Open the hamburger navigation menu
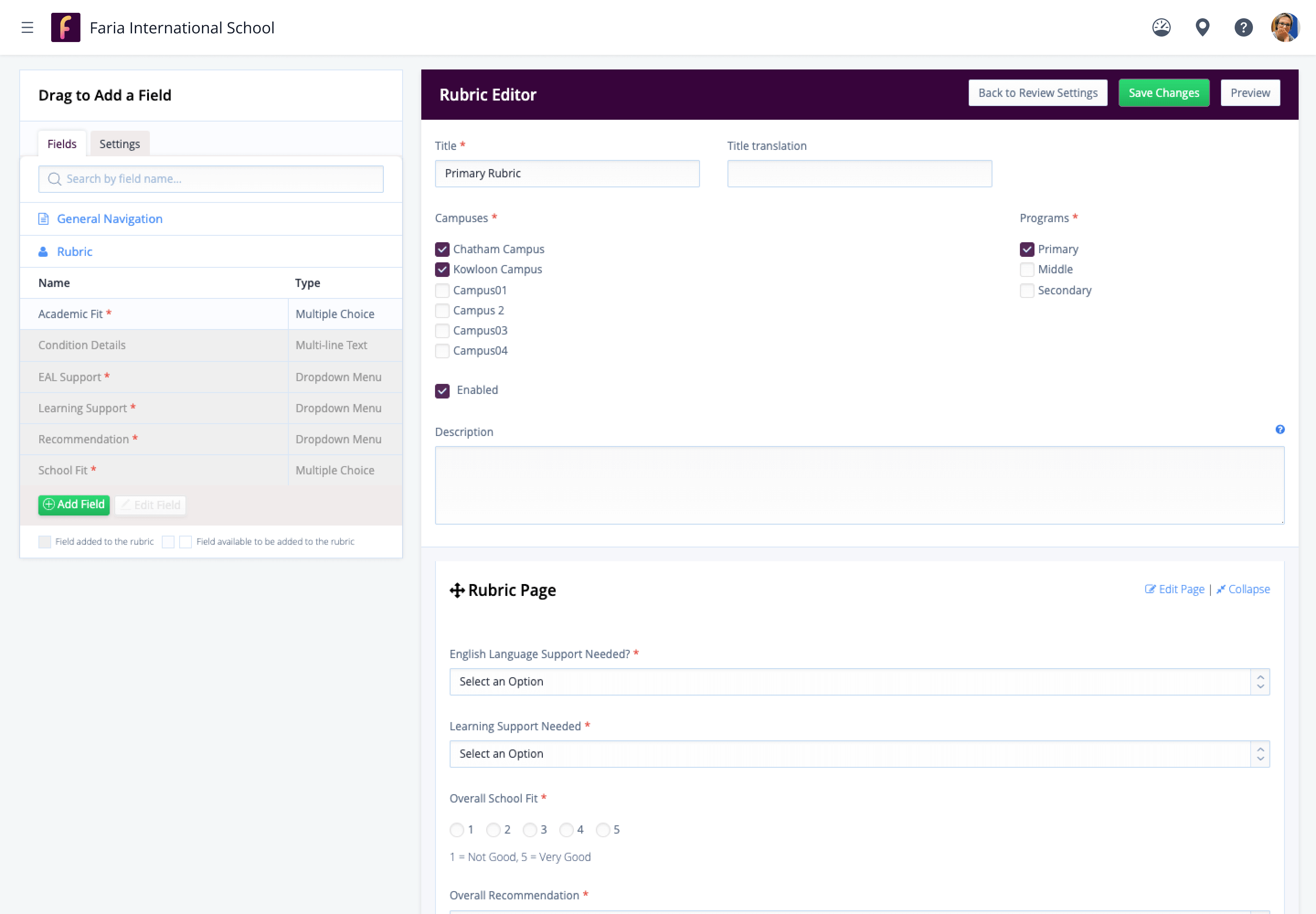The image size is (1316, 914). tap(27, 27)
